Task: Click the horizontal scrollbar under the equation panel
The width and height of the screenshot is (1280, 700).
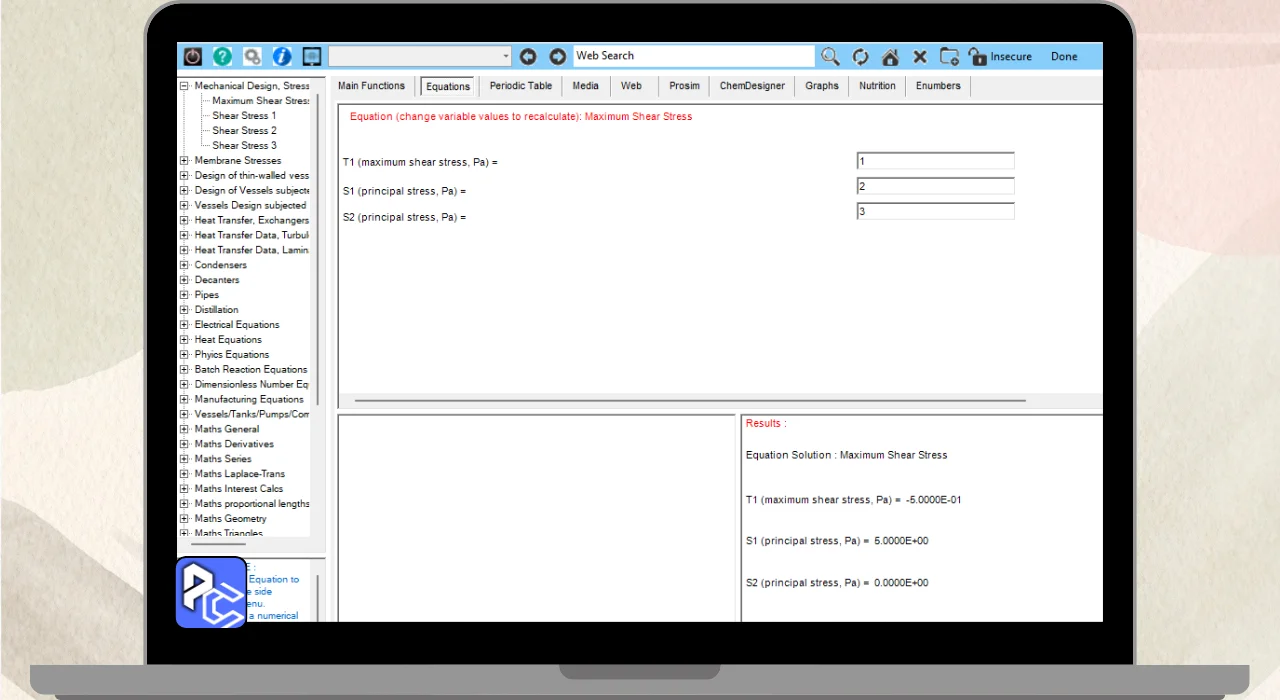Action: click(x=690, y=401)
